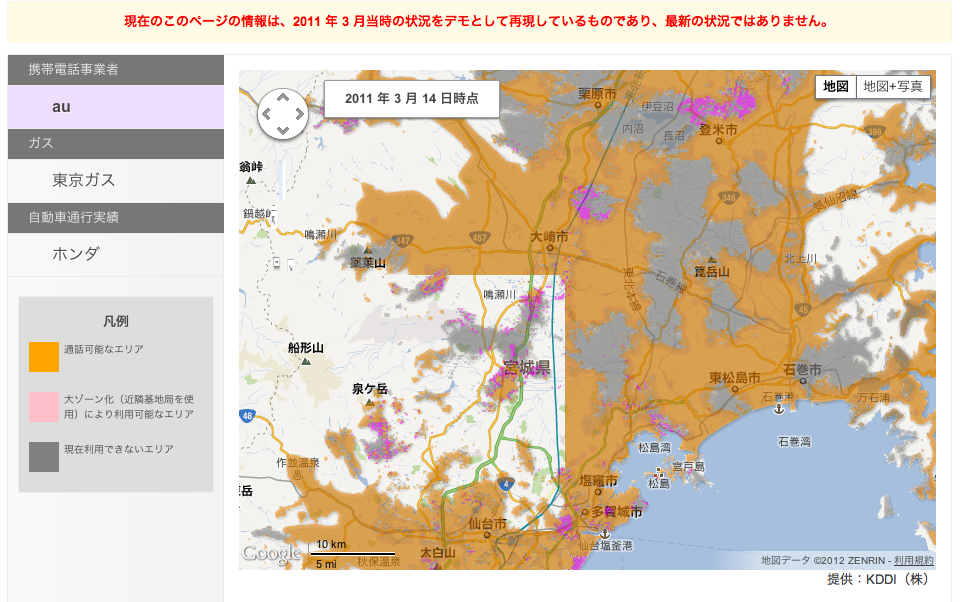Click the 石巻港 anchor icon

779,409
